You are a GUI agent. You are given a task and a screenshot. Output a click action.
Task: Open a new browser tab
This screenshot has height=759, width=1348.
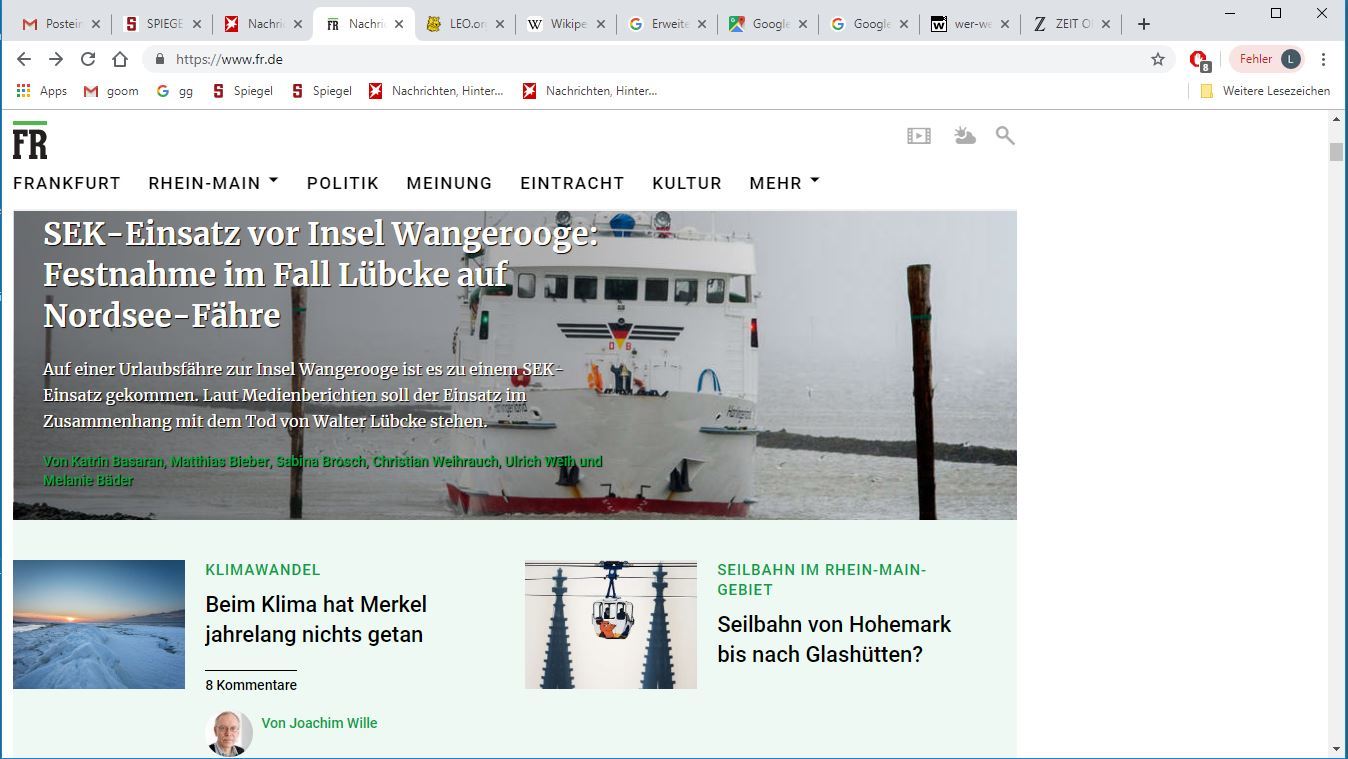coord(1144,24)
